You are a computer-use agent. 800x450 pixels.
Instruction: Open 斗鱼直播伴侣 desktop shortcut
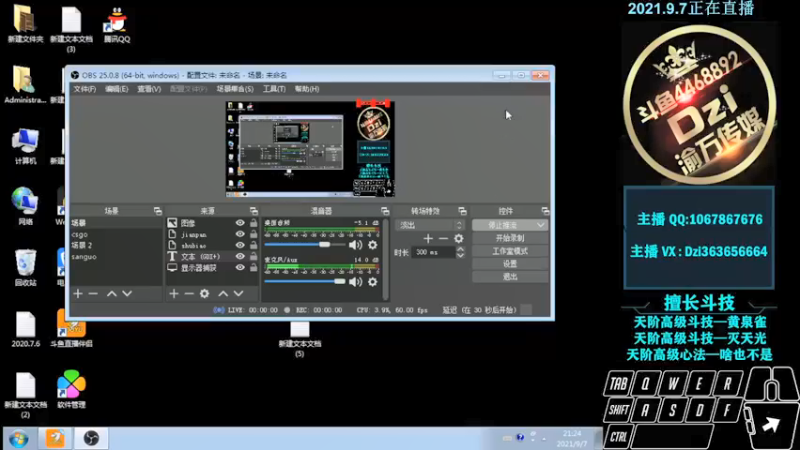coord(71,329)
